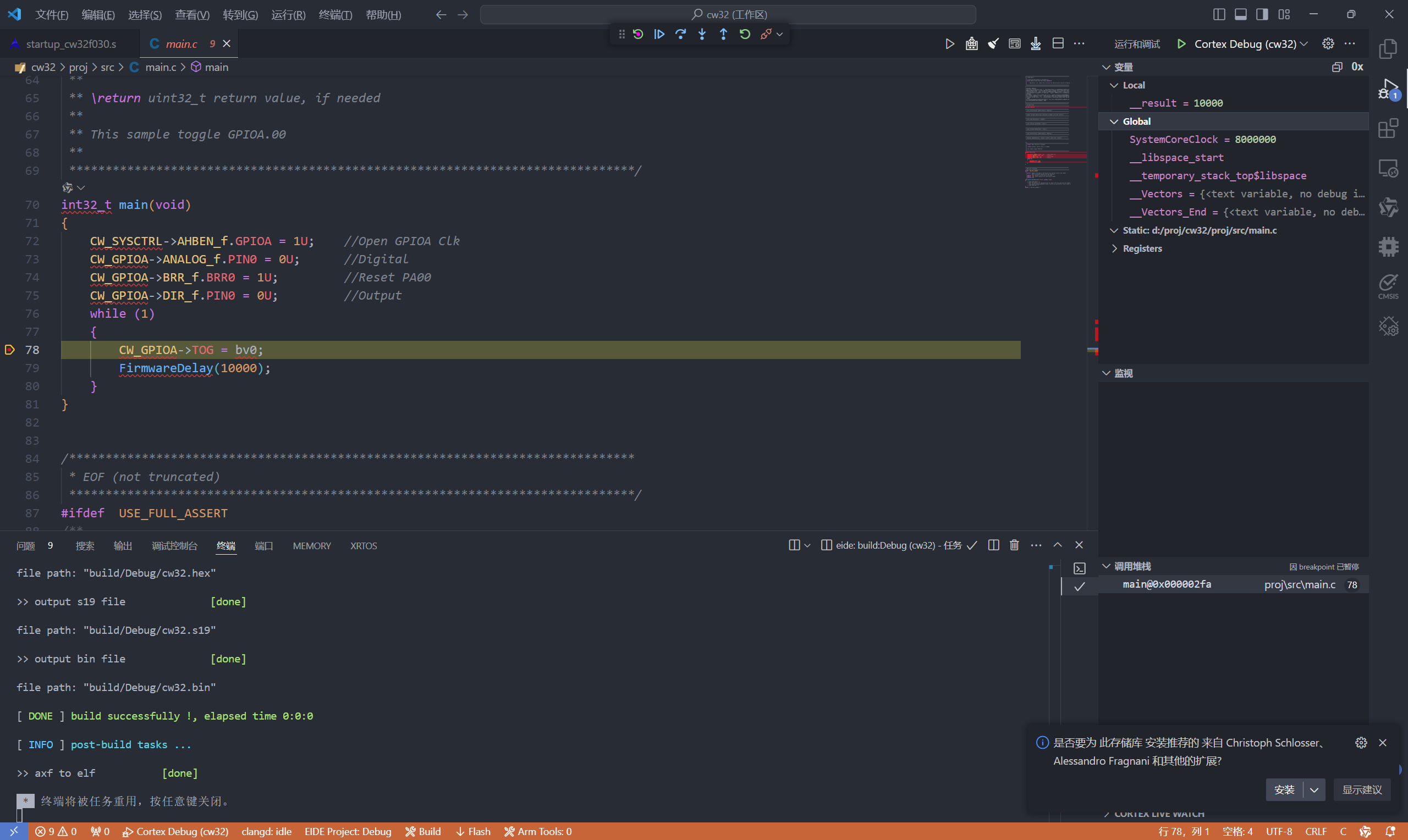Click the debug Step Out icon

click(x=724, y=35)
